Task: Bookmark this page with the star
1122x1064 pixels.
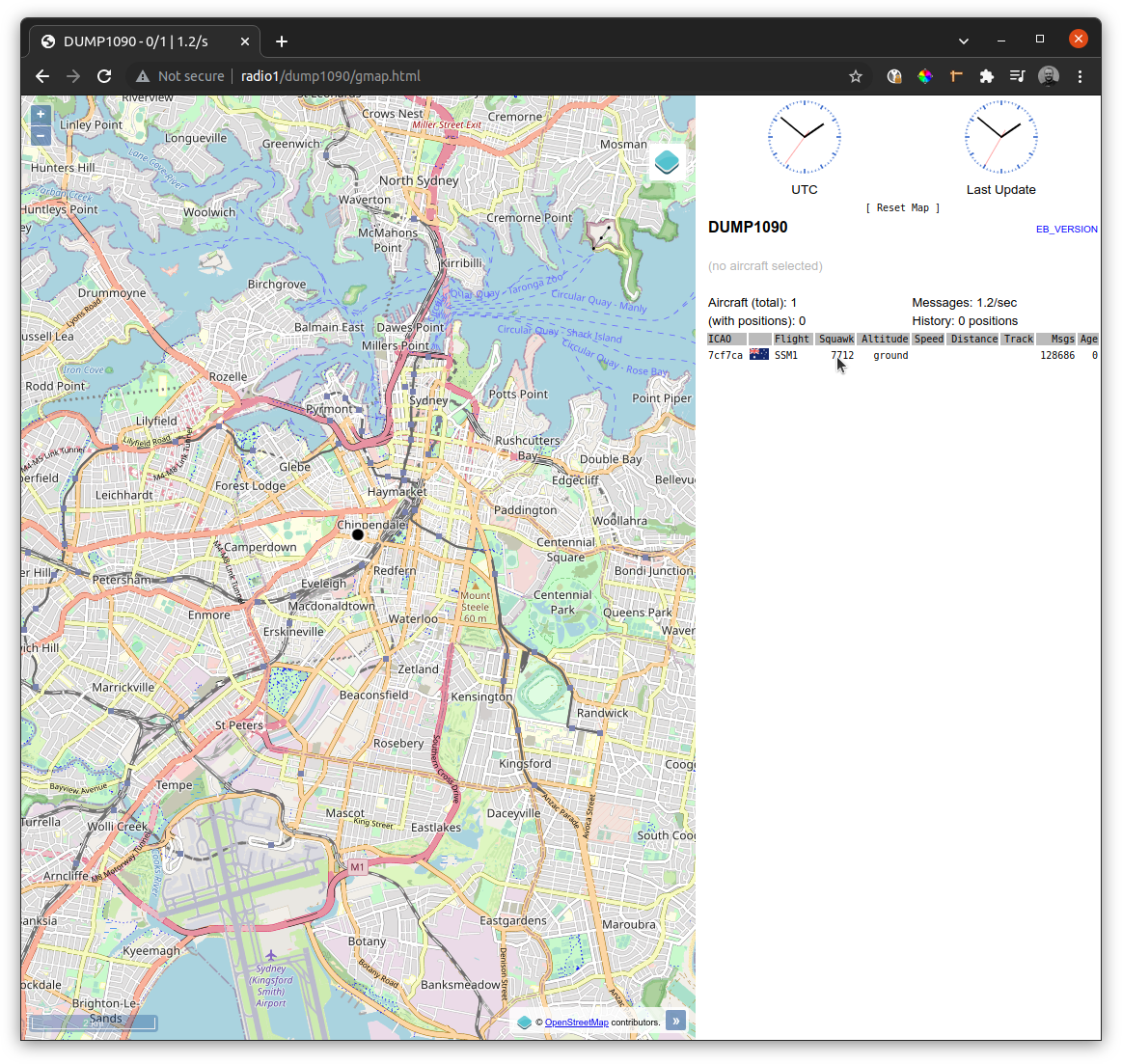Action: pos(855,76)
